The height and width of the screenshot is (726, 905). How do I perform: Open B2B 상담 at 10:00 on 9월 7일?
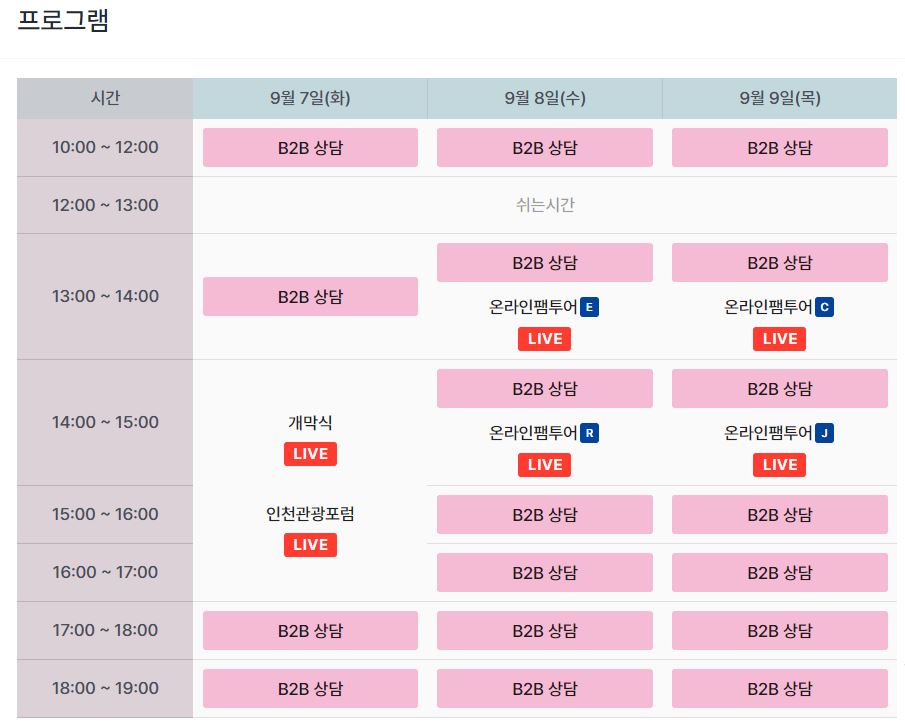[x=310, y=148]
